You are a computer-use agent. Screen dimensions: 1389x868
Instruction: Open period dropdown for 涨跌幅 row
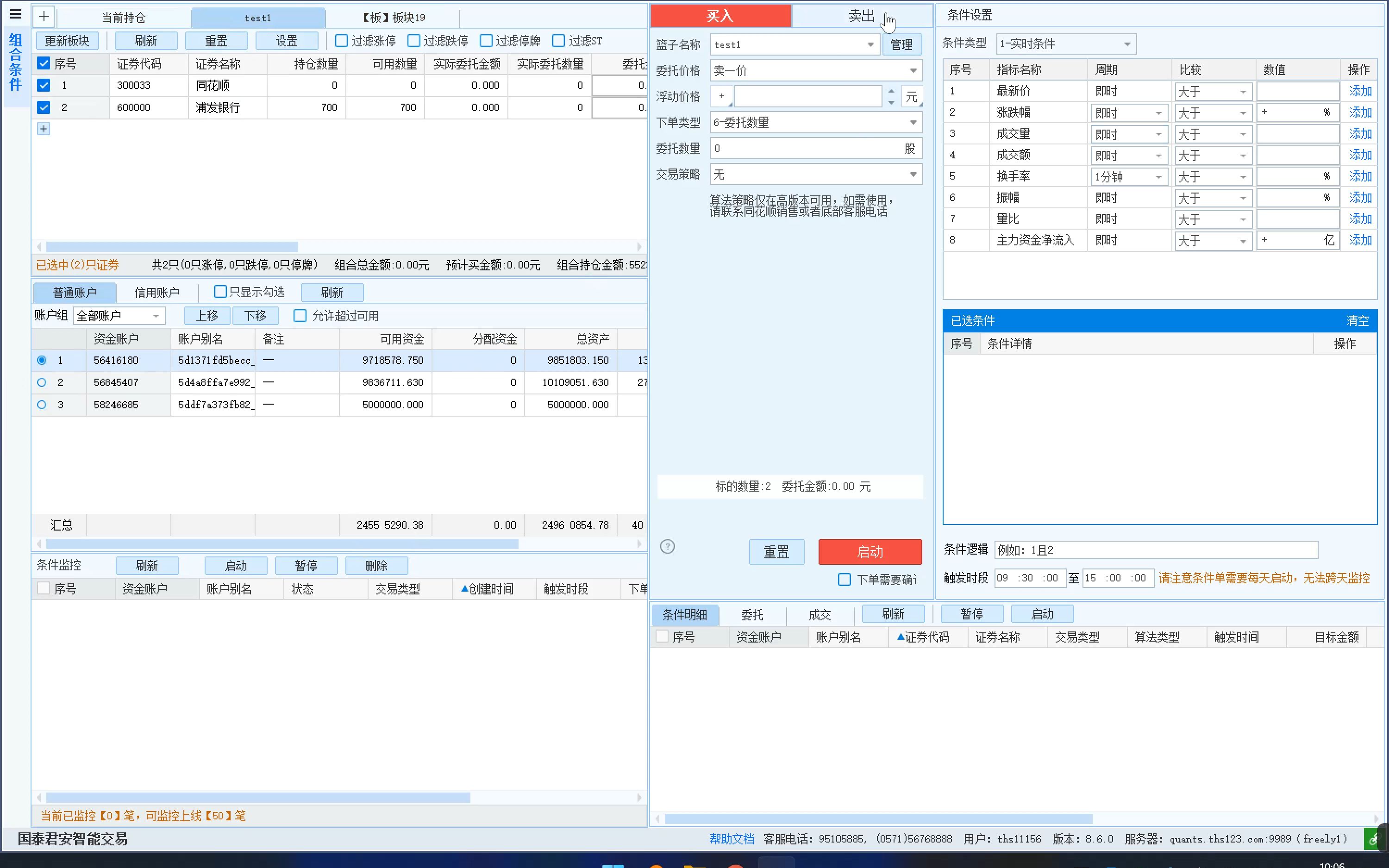tap(1129, 113)
